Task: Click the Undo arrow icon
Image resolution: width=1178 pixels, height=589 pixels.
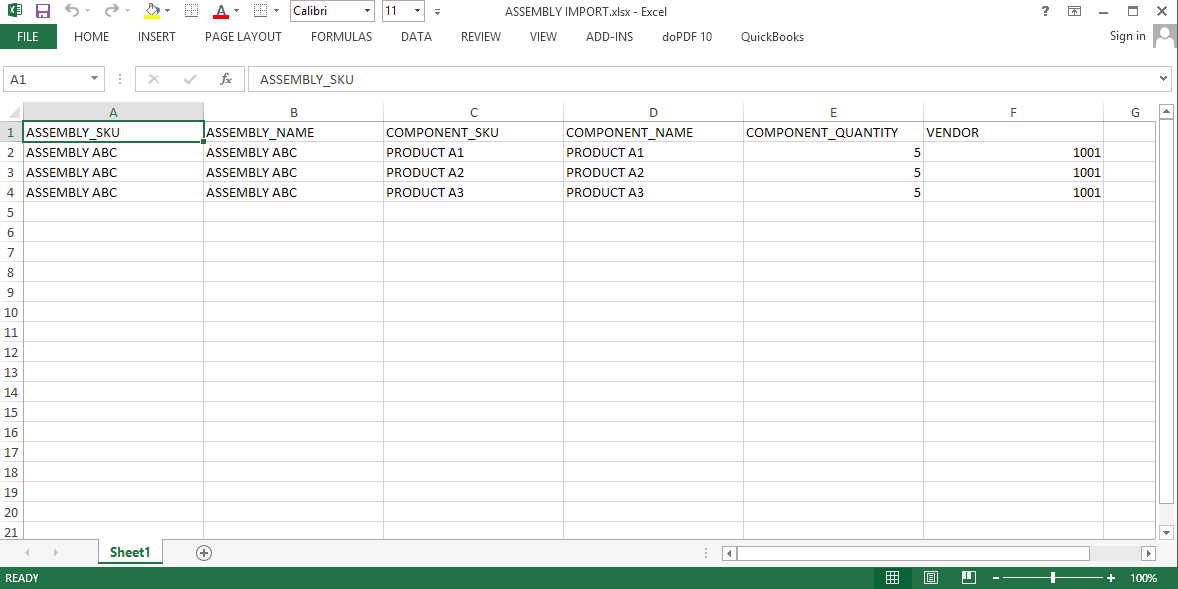Action: 72,11
